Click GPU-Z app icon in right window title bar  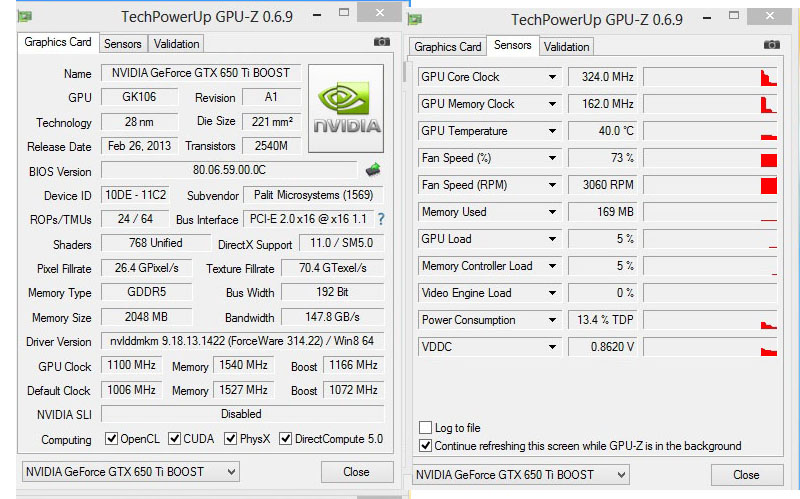point(414,19)
